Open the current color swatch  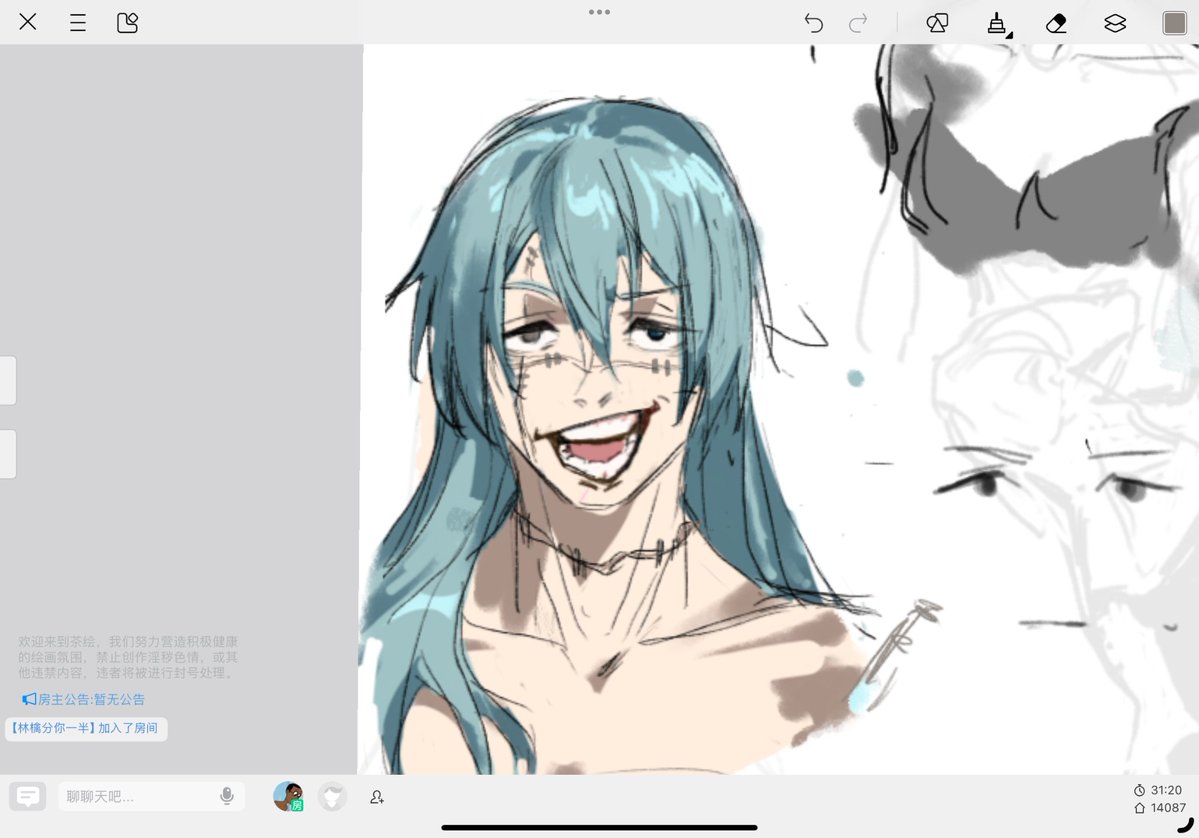click(x=1175, y=23)
